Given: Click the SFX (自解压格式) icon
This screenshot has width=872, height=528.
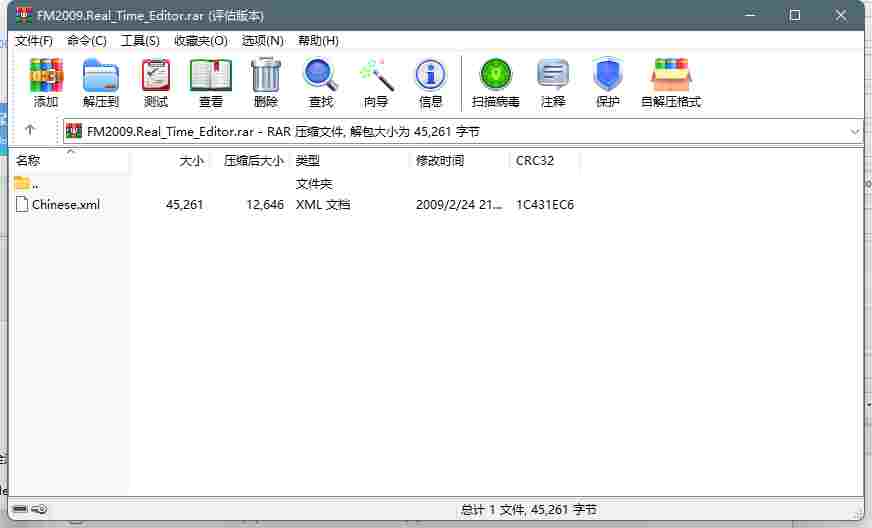Looking at the screenshot, I should point(671,75).
